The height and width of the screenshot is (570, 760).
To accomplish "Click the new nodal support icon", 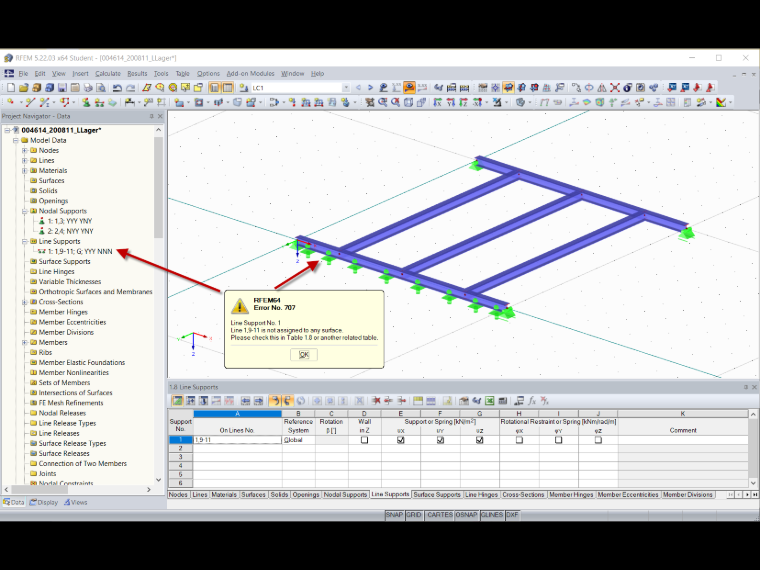I will click(86, 102).
